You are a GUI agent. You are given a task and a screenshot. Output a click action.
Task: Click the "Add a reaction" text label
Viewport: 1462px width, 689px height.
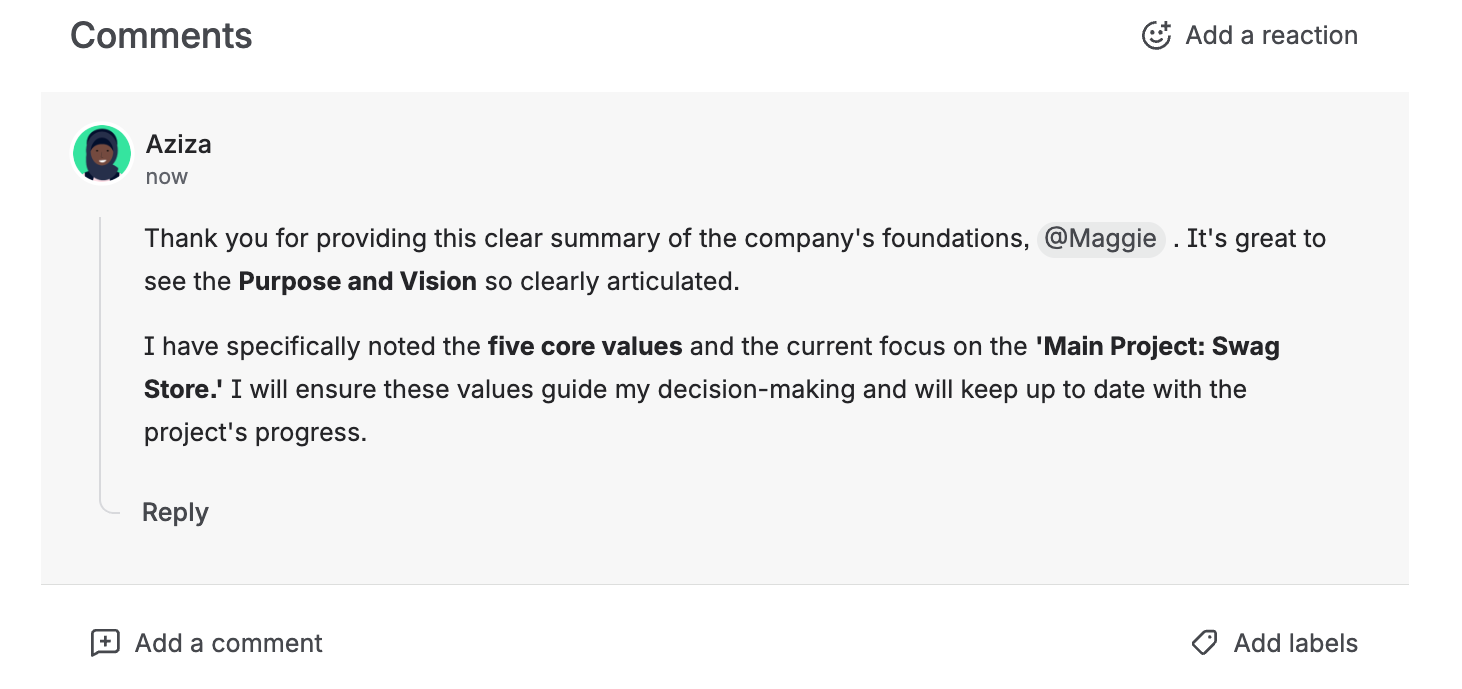[x=1271, y=36]
